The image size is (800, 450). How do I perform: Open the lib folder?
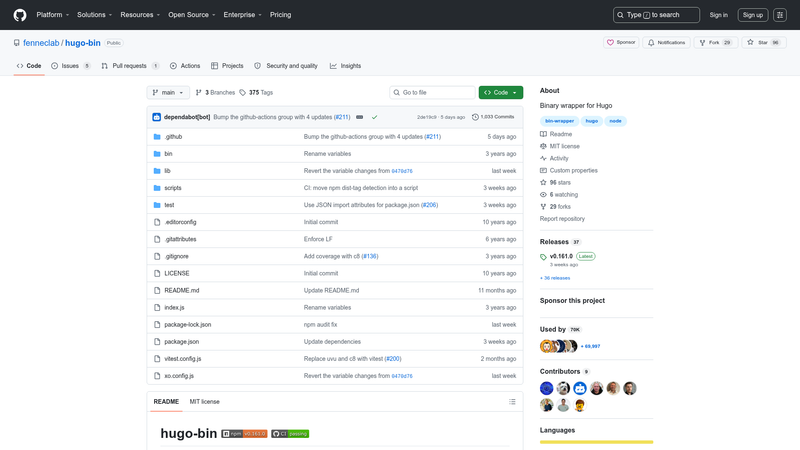[x=167, y=171]
